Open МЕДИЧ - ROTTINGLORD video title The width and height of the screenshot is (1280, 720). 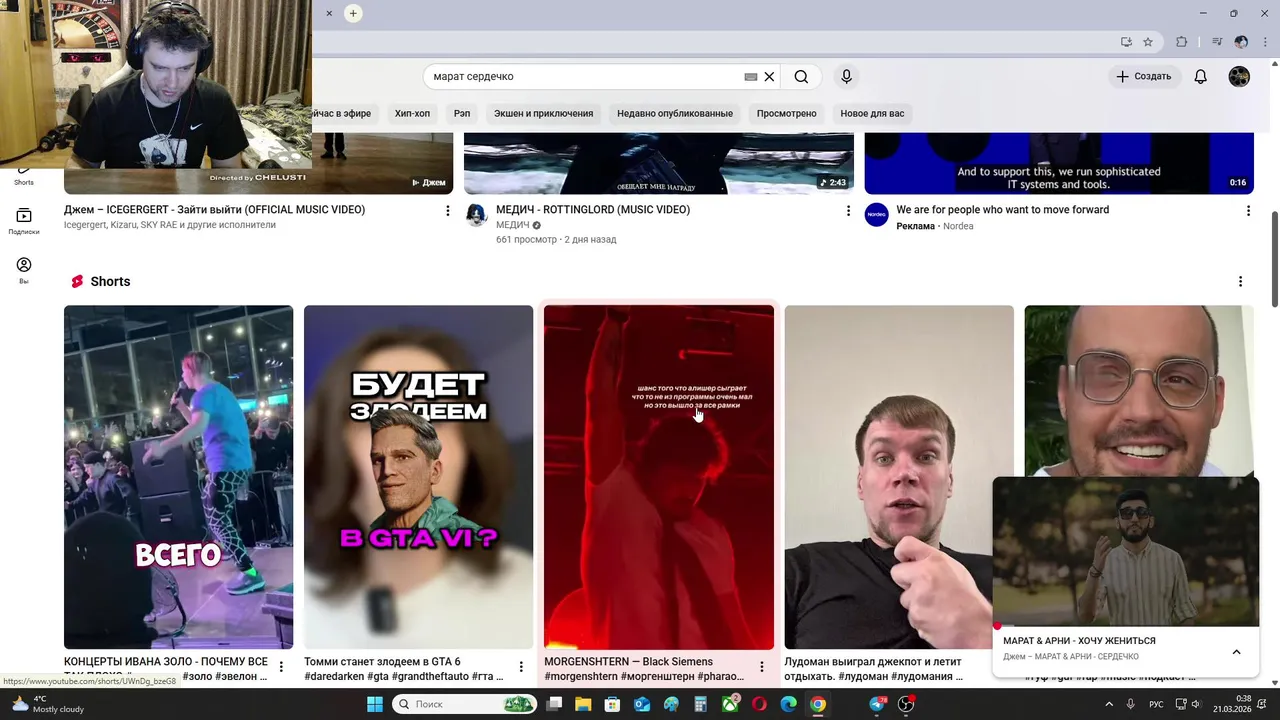point(593,210)
